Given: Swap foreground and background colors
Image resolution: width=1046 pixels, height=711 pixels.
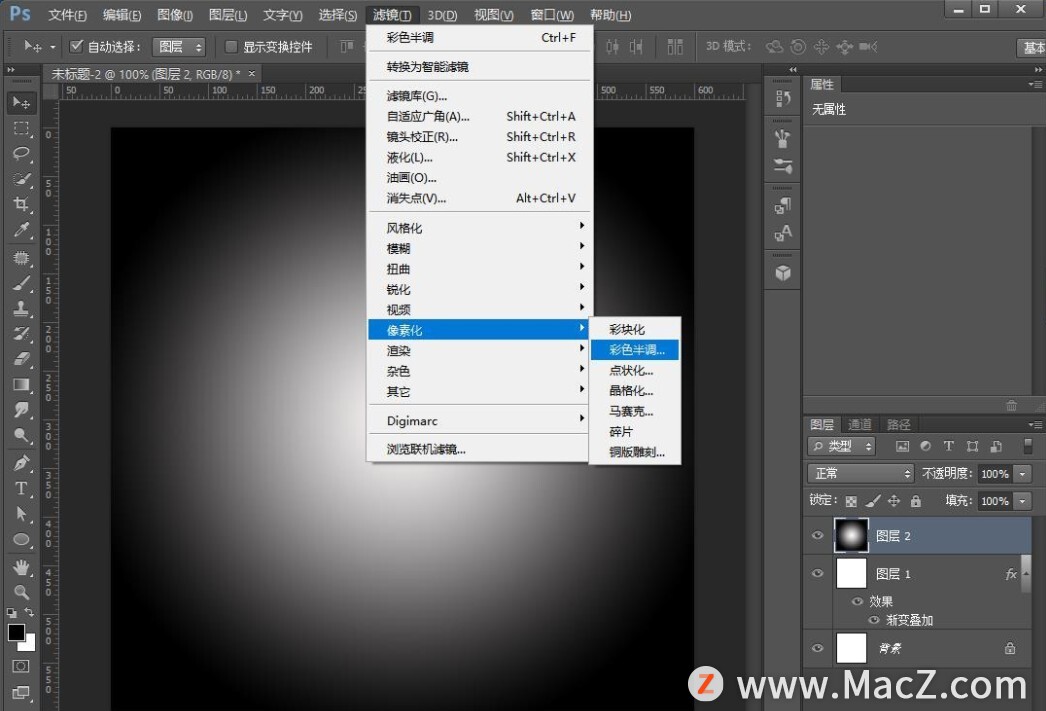Looking at the screenshot, I should [x=29, y=612].
